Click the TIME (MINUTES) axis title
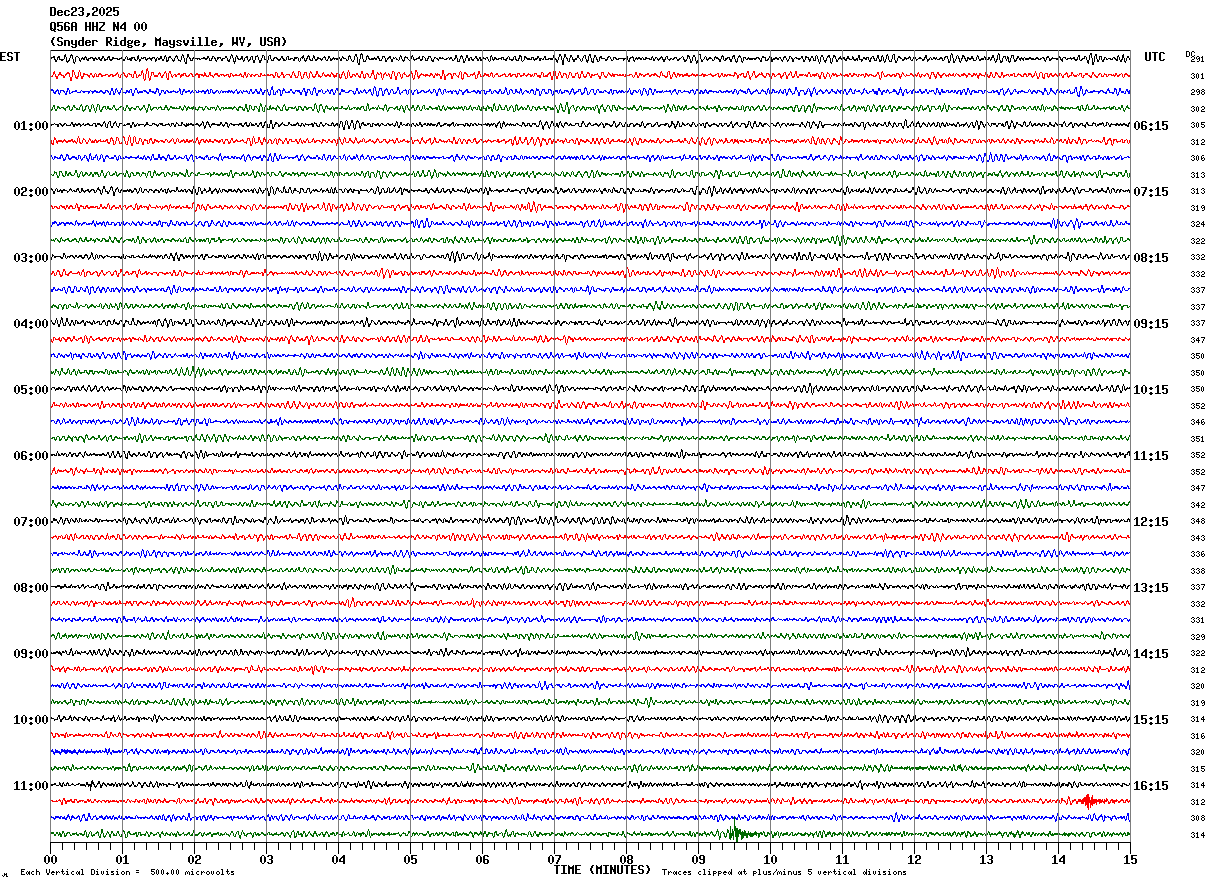This screenshot has height=886, width=1210. click(x=602, y=870)
